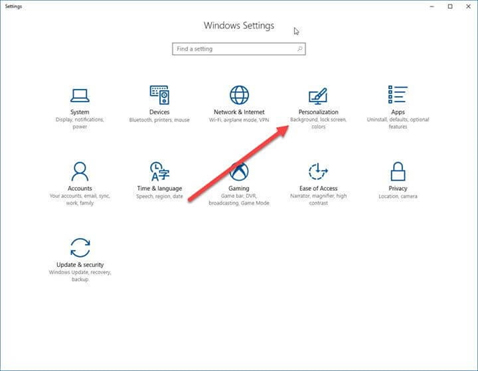Select the Update & security label
This screenshot has height=371, width=478.
click(80, 265)
